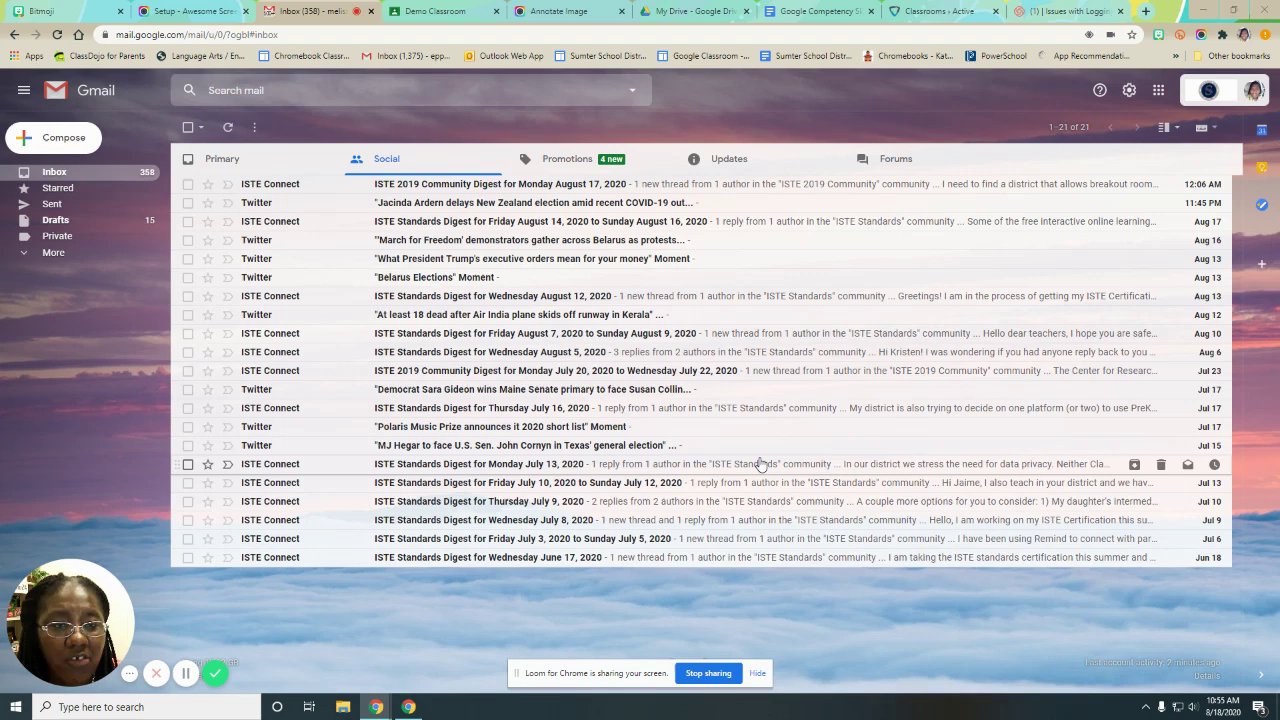Screen dimensions: 1280x720
Task: Delete the July 13 ISTE digest
Action: [x=1161, y=464]
